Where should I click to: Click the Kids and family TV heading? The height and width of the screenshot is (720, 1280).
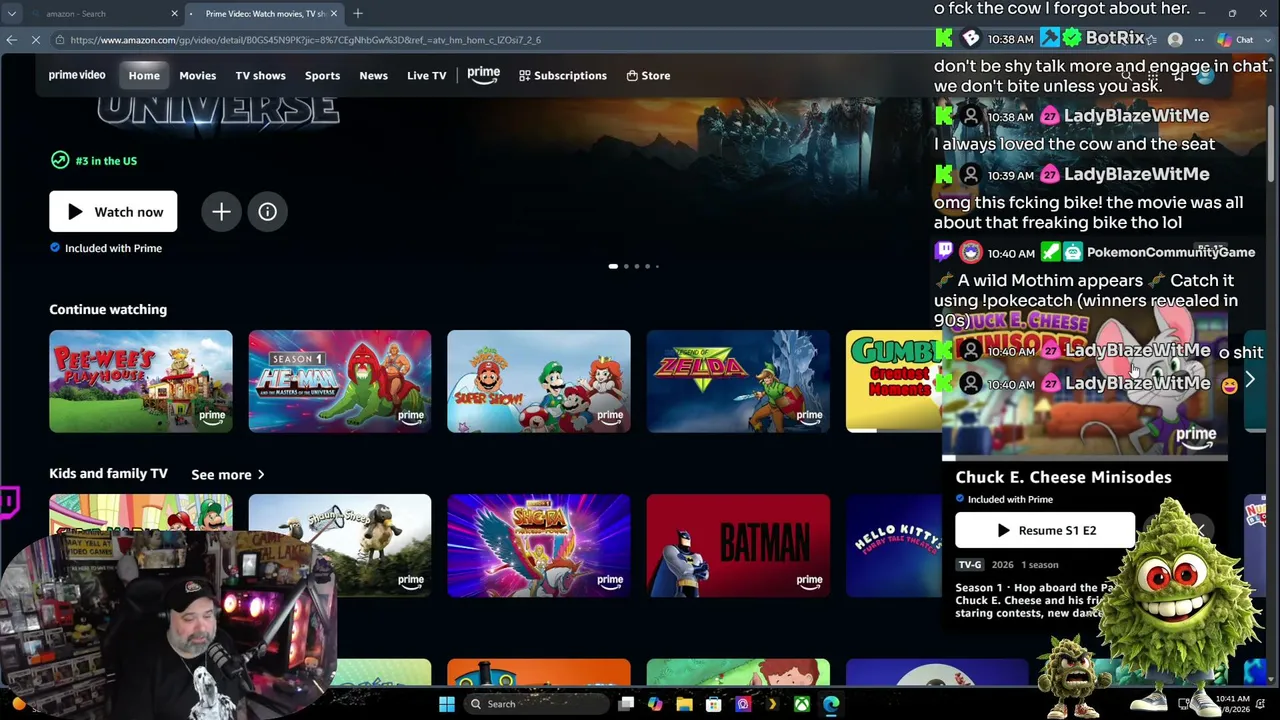tap(108, 474)
